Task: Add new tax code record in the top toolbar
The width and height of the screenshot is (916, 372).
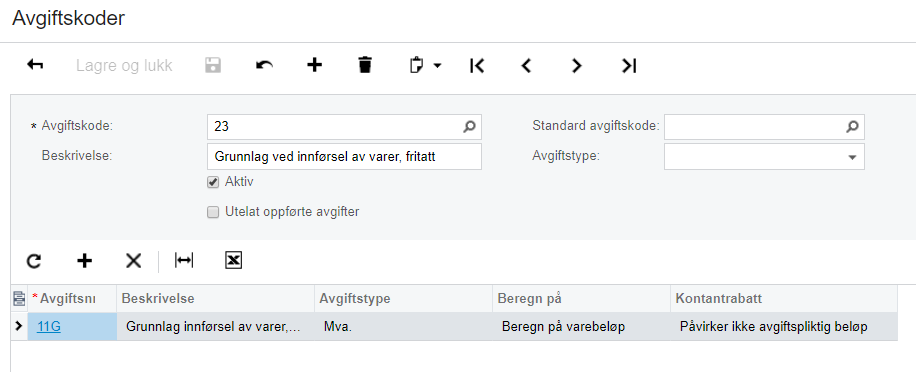Action: (x=314, y=65)
